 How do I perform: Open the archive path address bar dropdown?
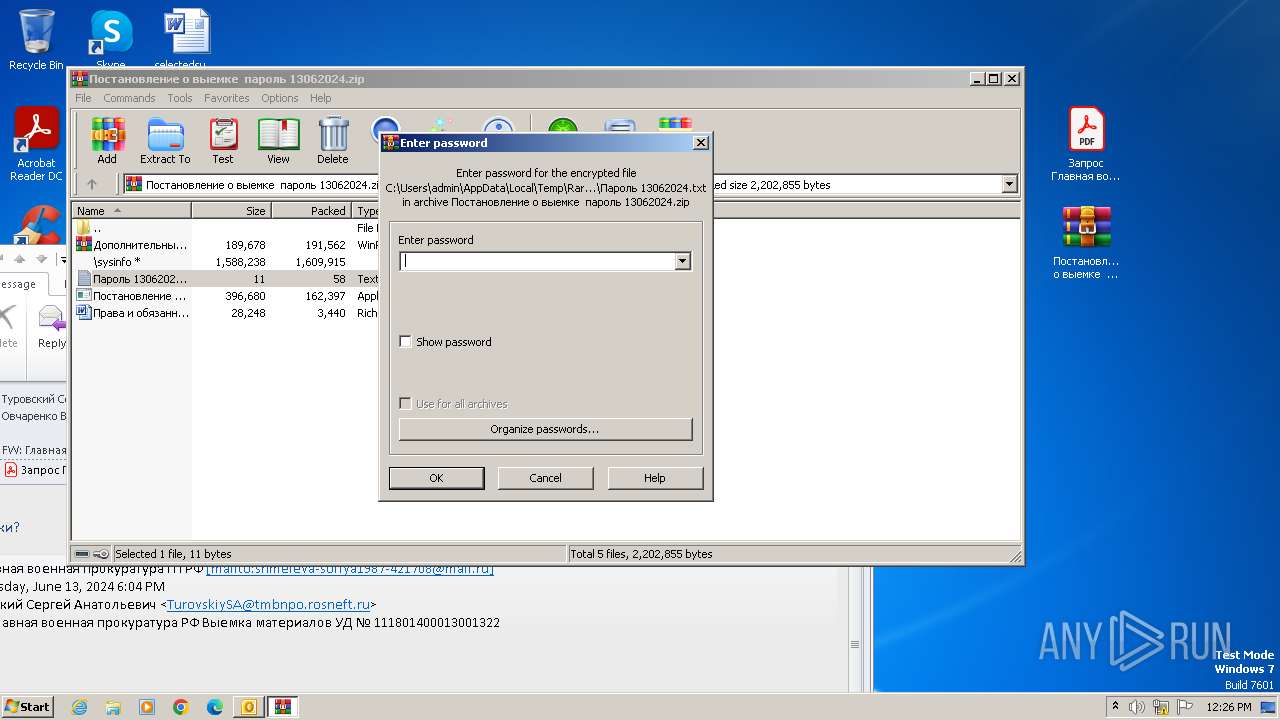click(1009, 184)
